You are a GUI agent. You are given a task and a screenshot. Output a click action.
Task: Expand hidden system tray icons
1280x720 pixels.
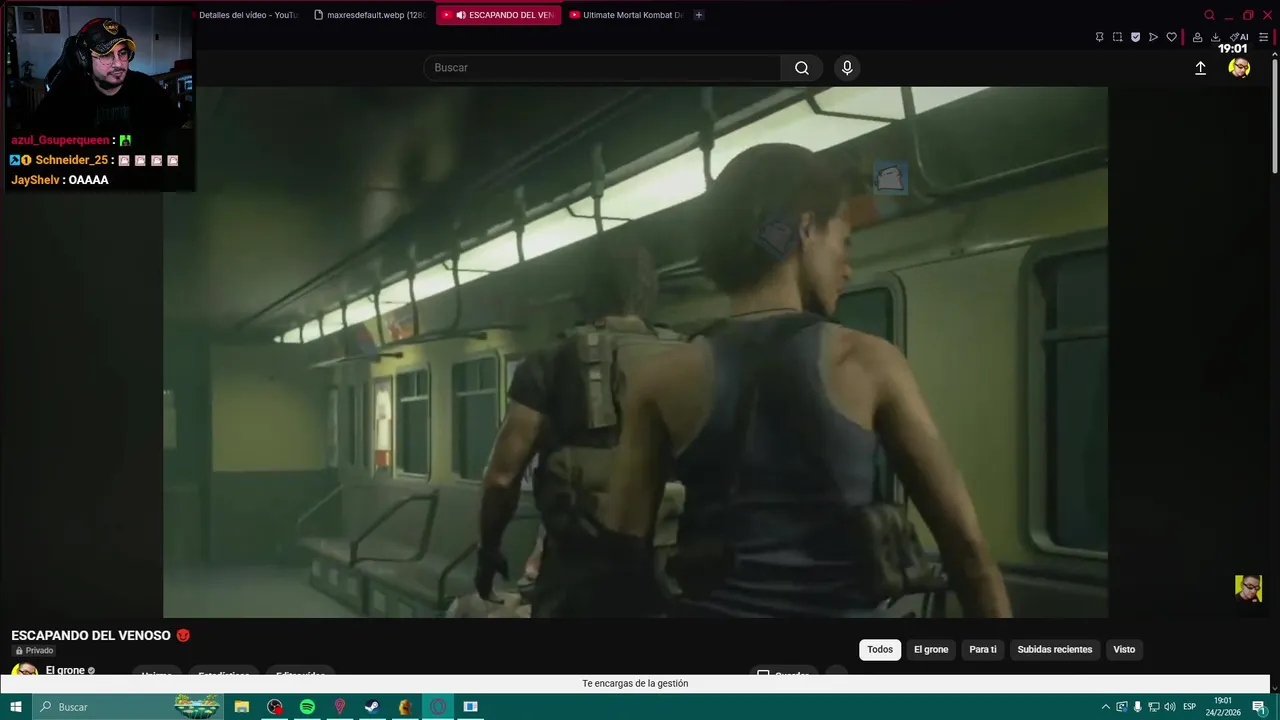pyautogui.click(x=1105, y=707)
